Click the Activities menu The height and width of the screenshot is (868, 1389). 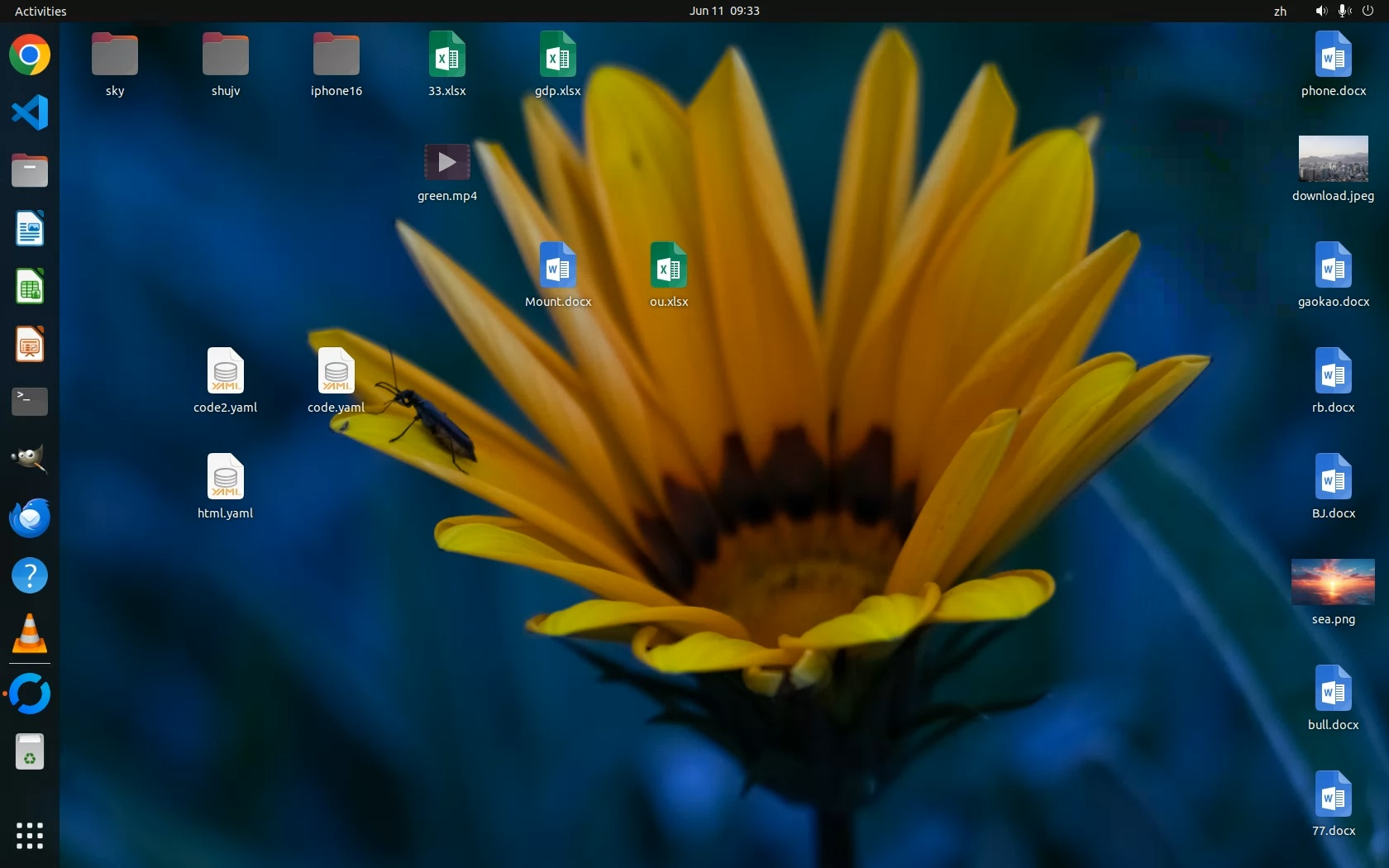[x=41, y=11]
